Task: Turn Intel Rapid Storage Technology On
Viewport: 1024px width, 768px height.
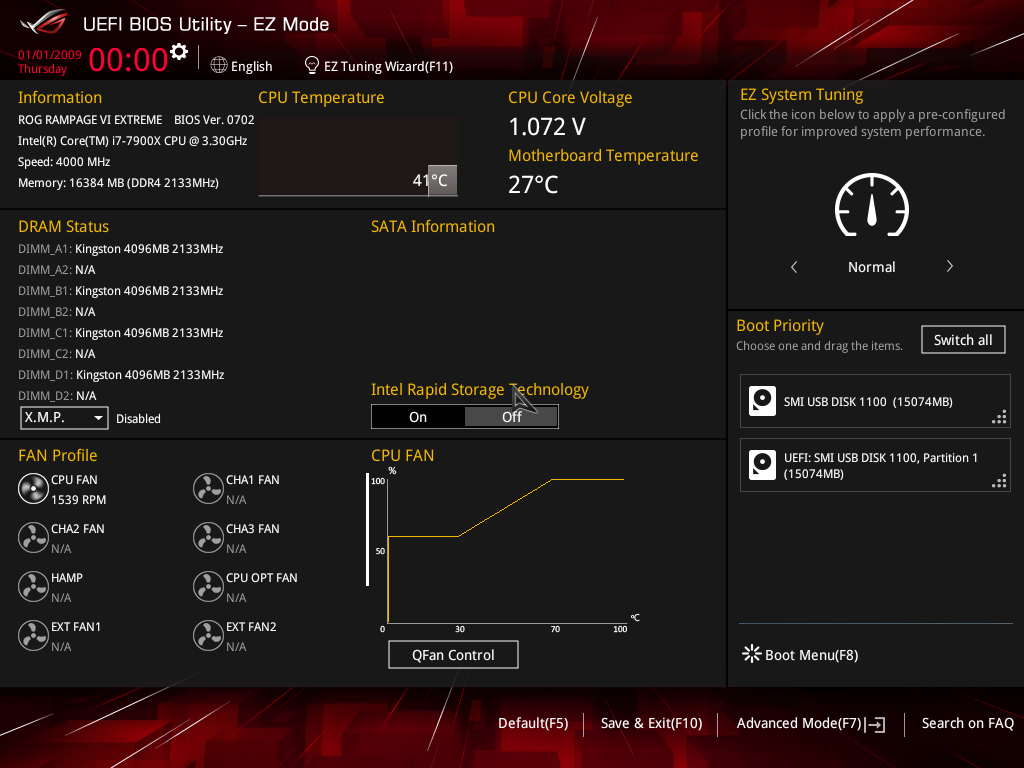Action: pos(418,417)
